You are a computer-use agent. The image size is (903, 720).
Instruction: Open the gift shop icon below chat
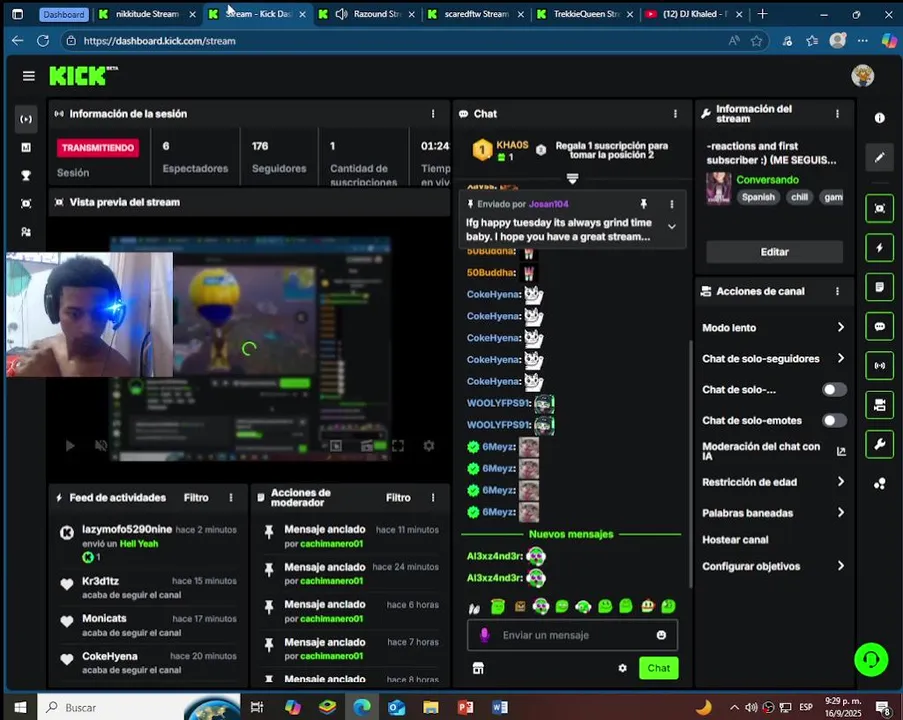tap(478, 668)
